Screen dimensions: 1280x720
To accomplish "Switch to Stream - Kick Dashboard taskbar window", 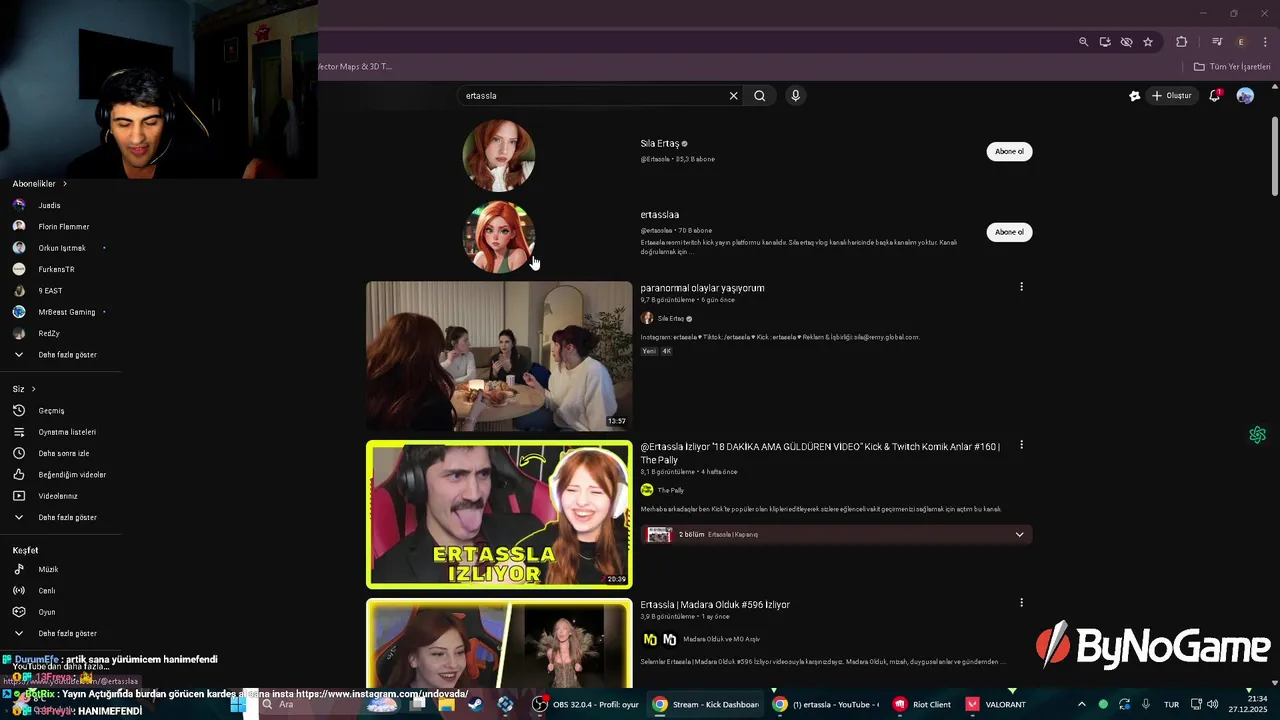I will point(706,704).
